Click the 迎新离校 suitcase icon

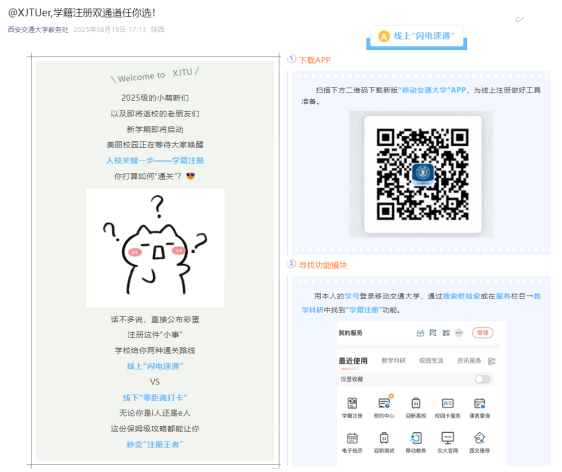[416, 404]
